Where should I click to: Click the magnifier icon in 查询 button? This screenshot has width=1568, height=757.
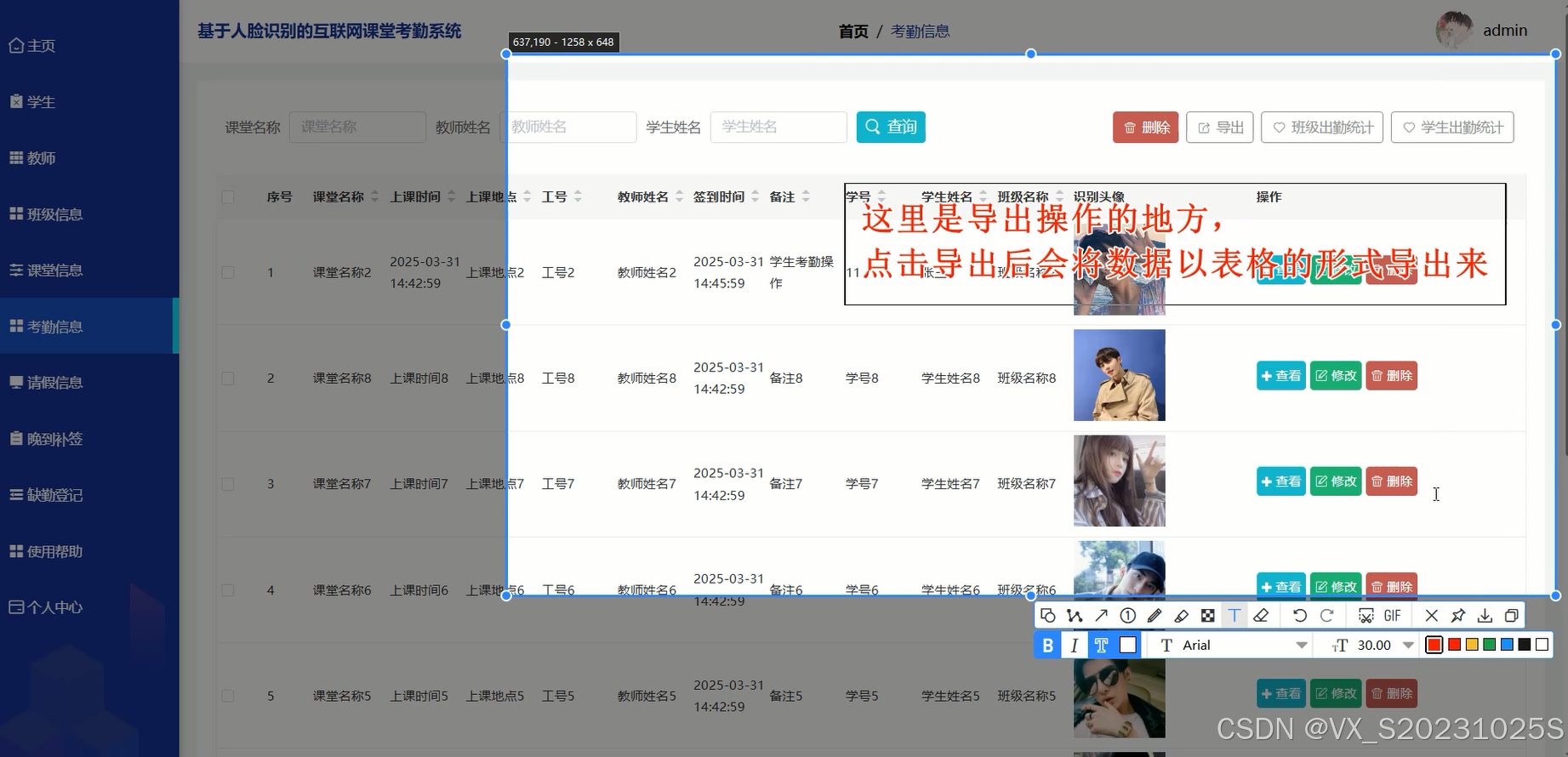coord(873,127)
